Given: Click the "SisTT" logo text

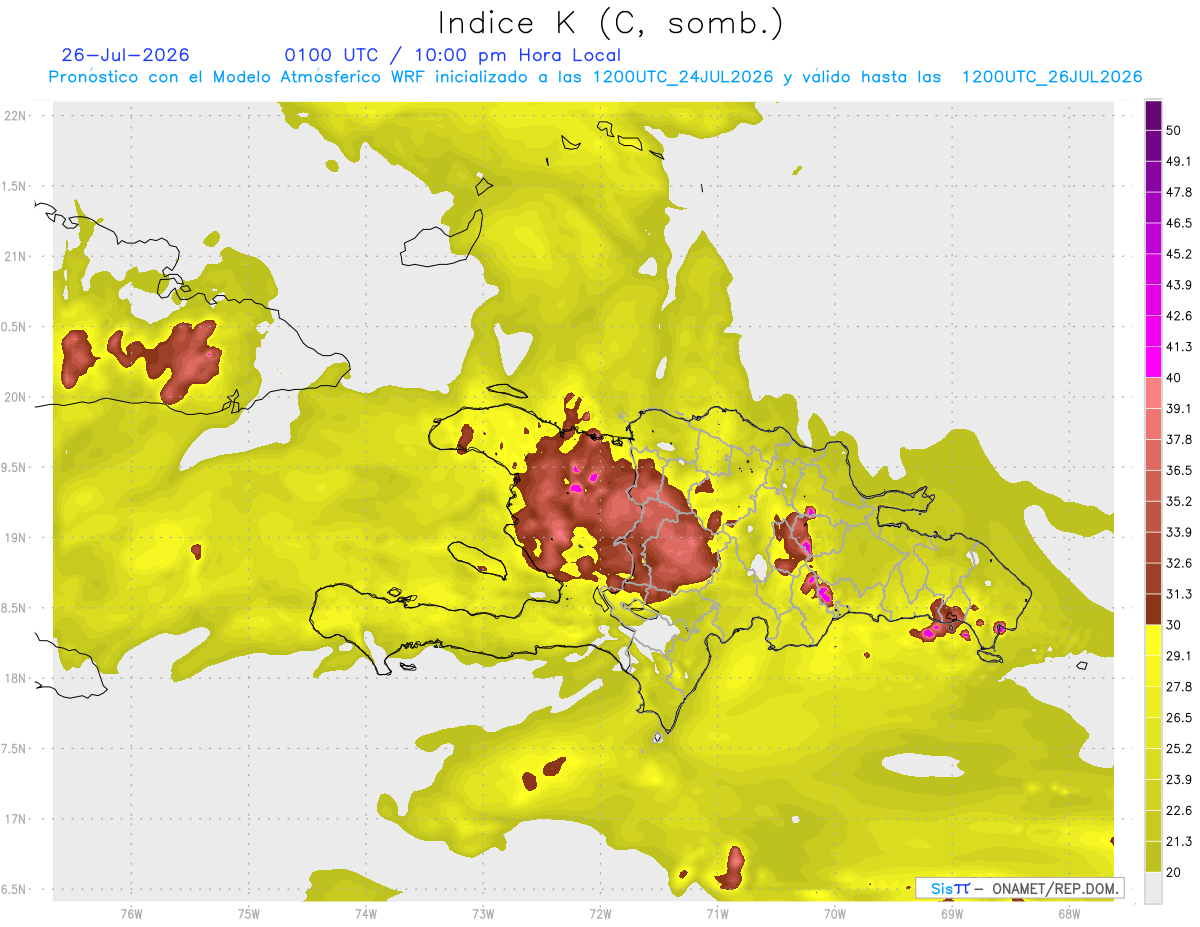Looking at the screenshot, I should (950, 888).
